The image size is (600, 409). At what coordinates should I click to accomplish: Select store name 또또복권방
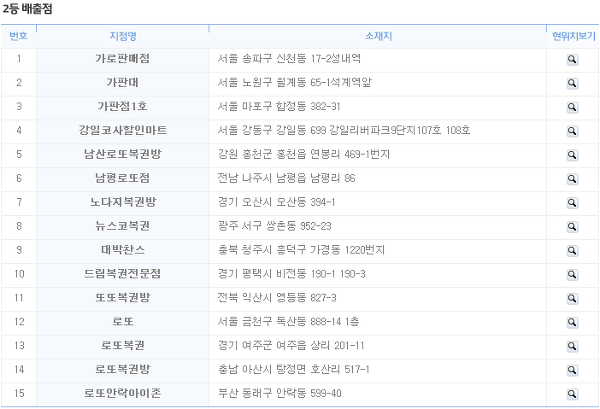(x=122, y=298)
